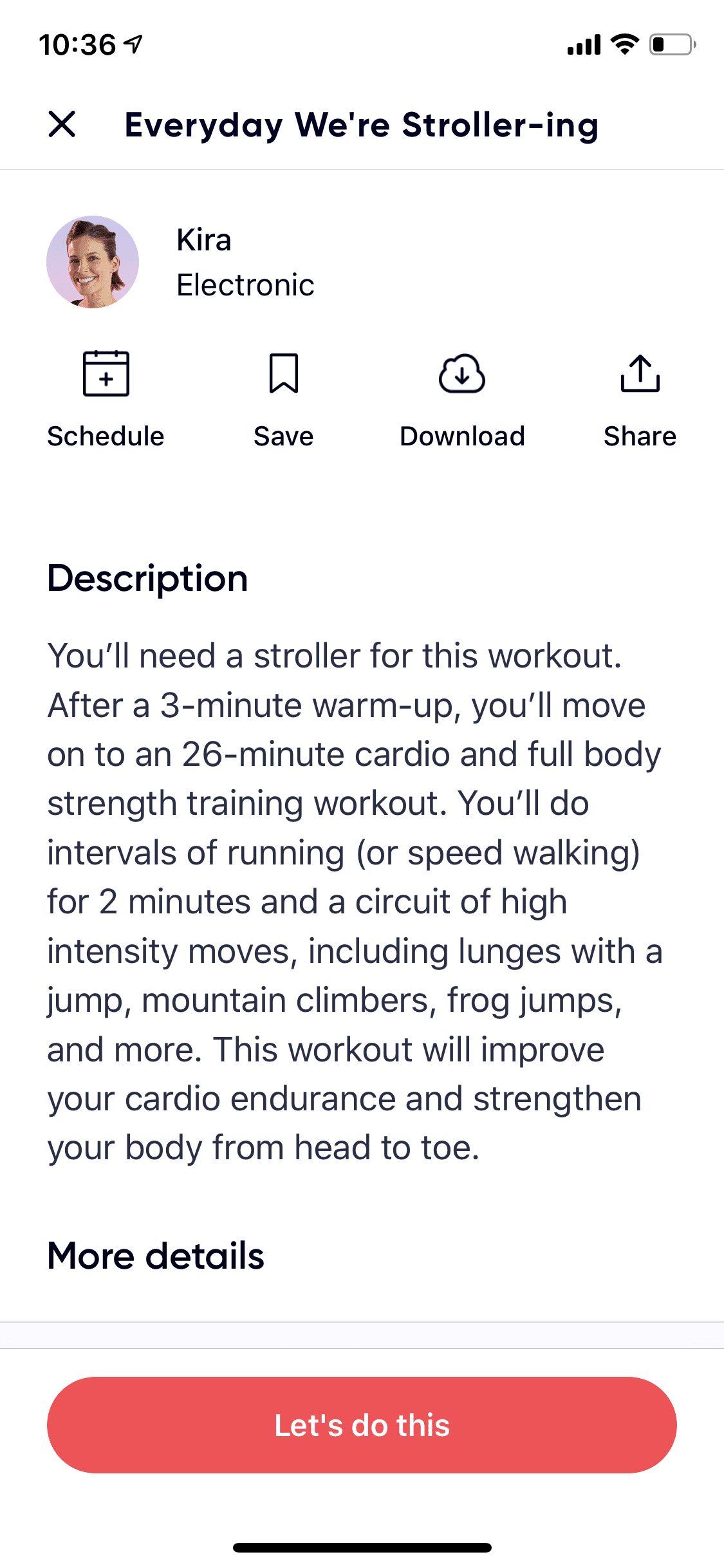Tap the Share upload icon
This screenshot has height=1568, width=724.
pyautogui.click(x=640, y=373)
